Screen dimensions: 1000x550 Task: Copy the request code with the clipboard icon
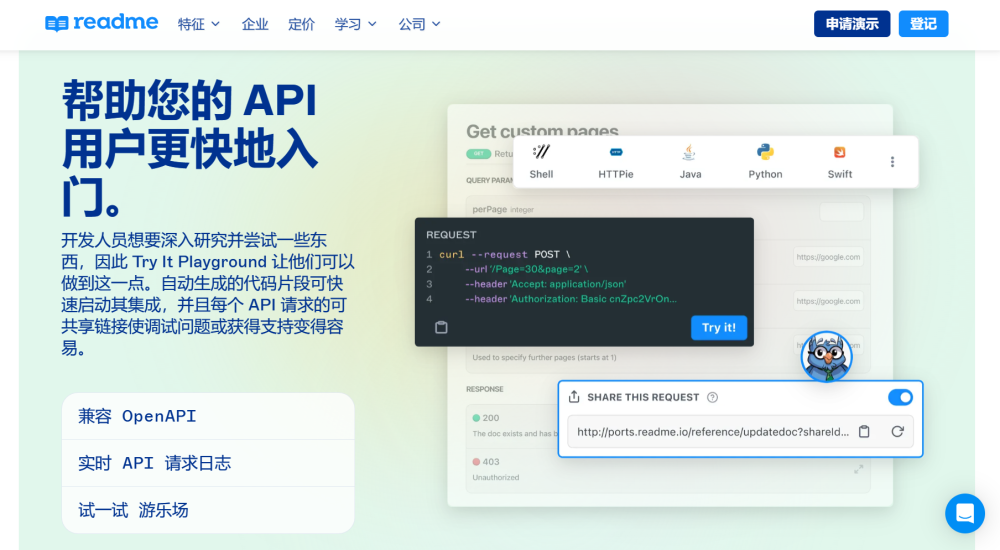coord(441,327)
